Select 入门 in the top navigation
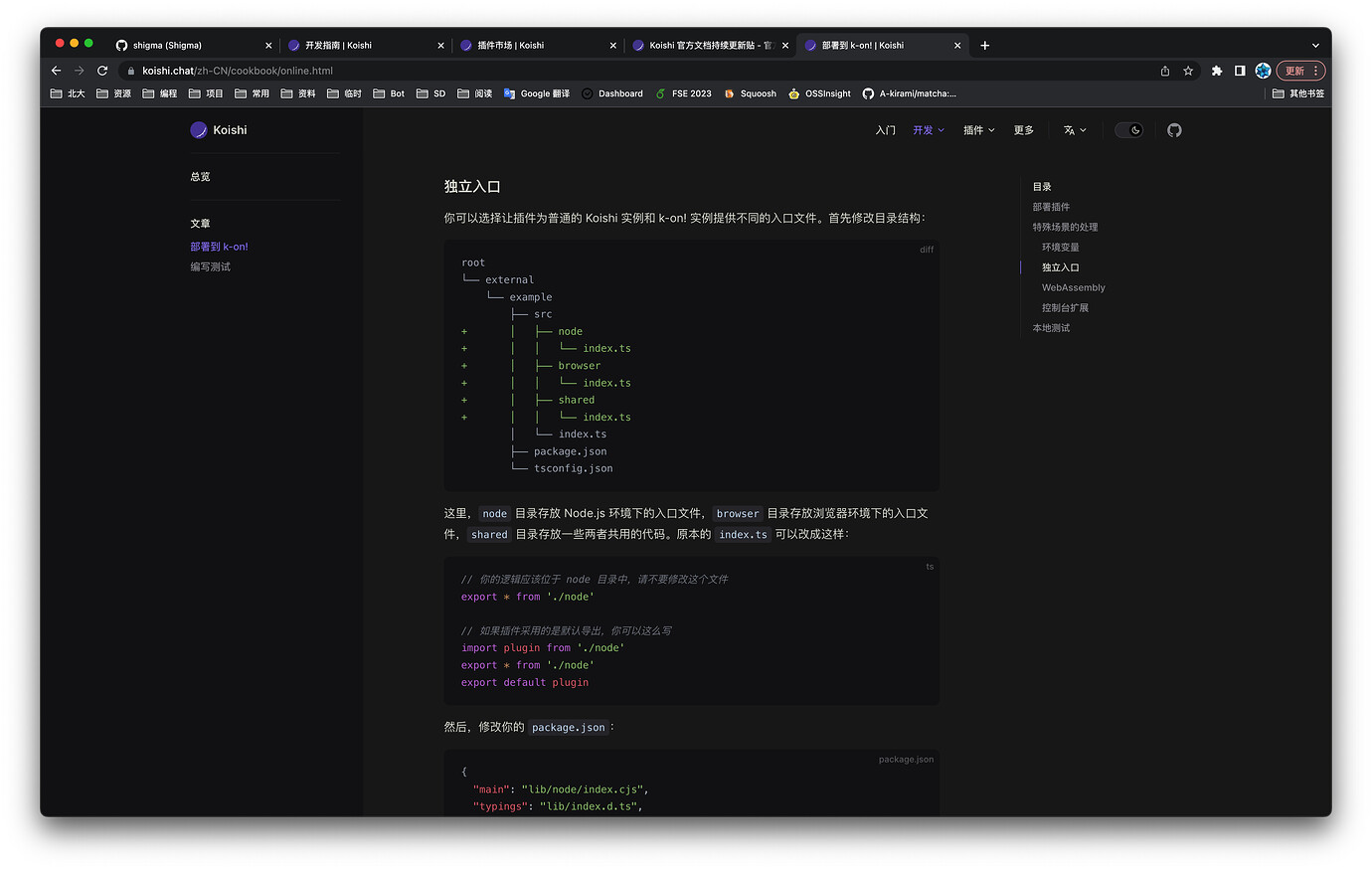The height and width of the screenshot is (869, 1372). [x=885, y=129]
